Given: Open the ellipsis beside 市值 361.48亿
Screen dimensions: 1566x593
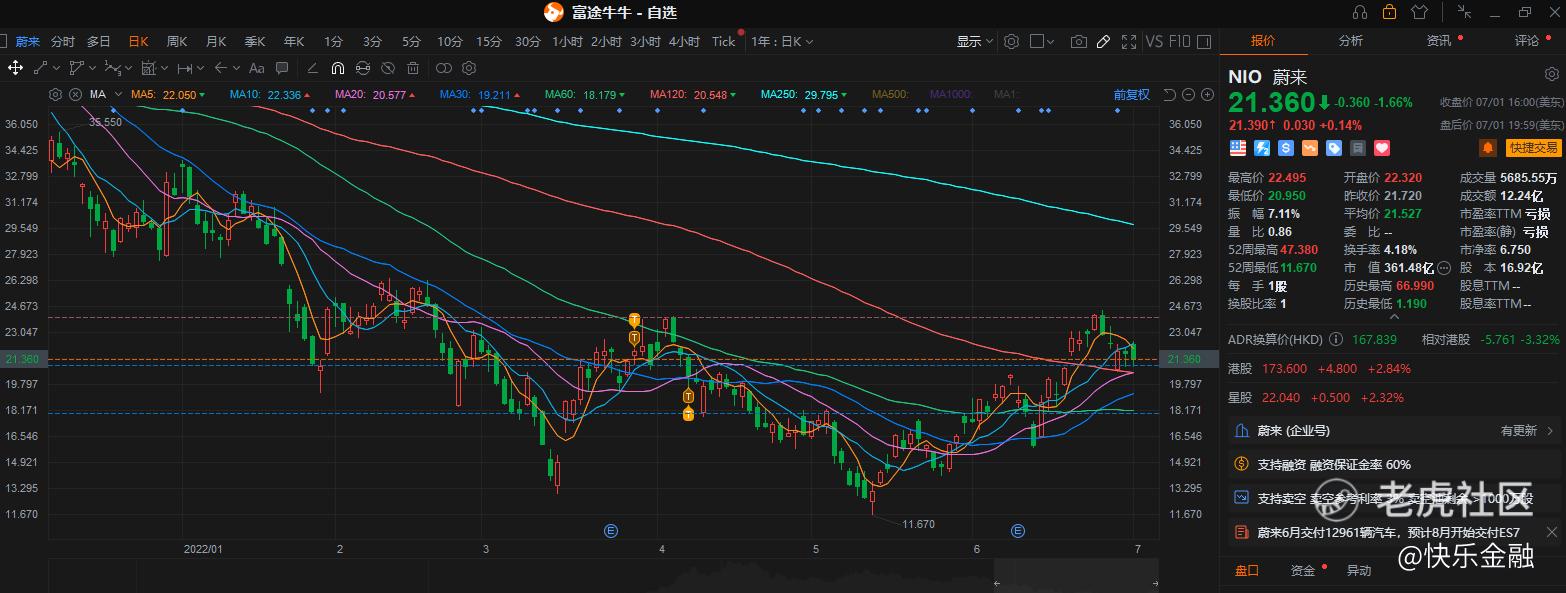Looking at the screenshot, I should point(1443,269).
